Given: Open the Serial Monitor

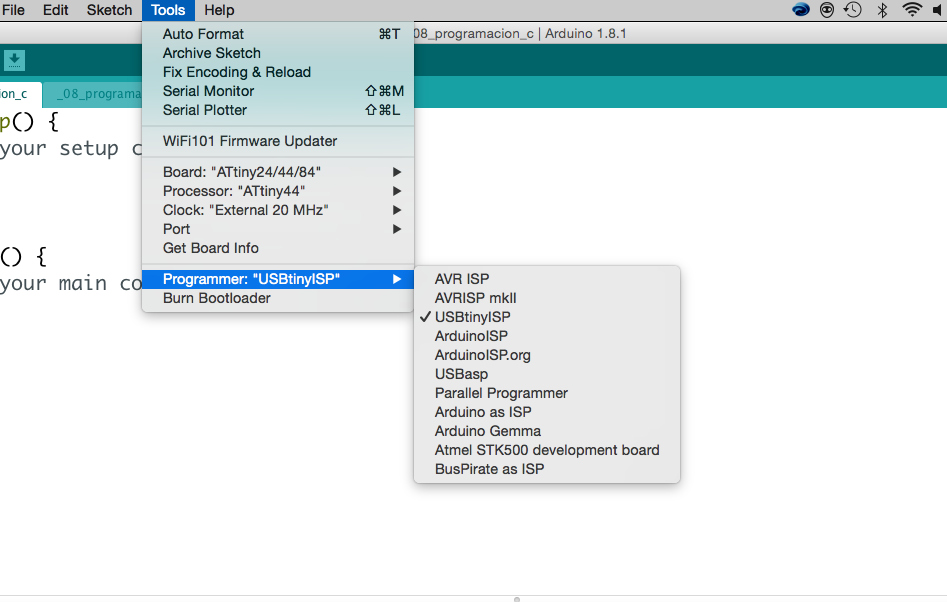Looking at the screenshot, I should tap(278, 91).
